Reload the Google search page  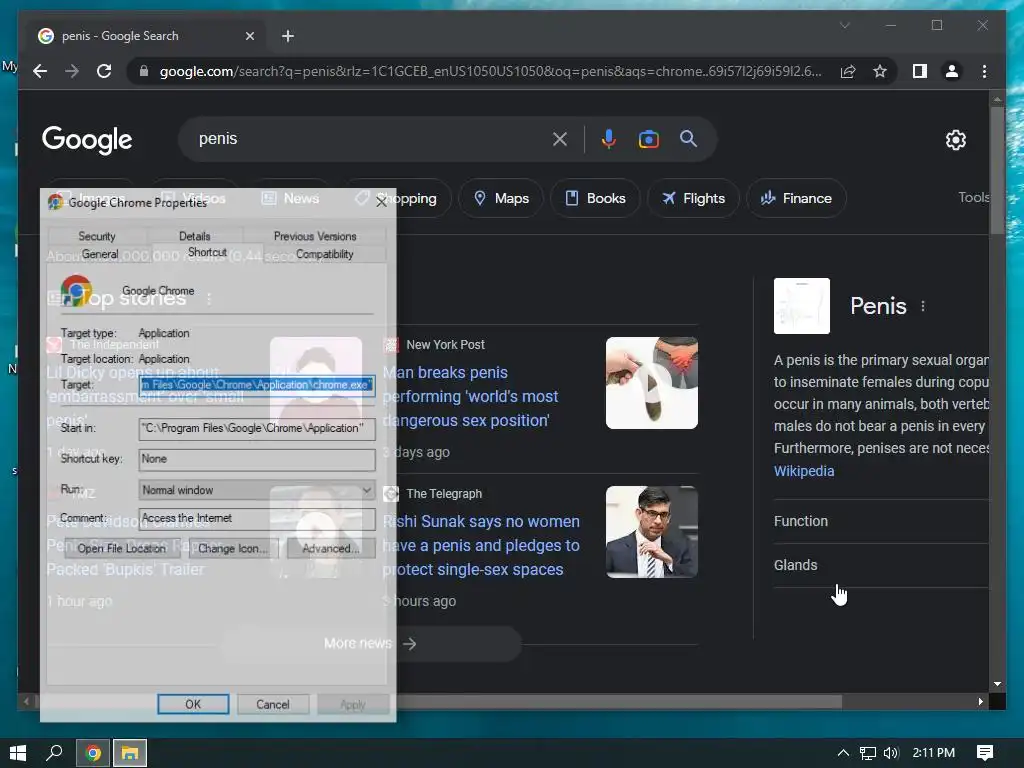pos(104,71)
